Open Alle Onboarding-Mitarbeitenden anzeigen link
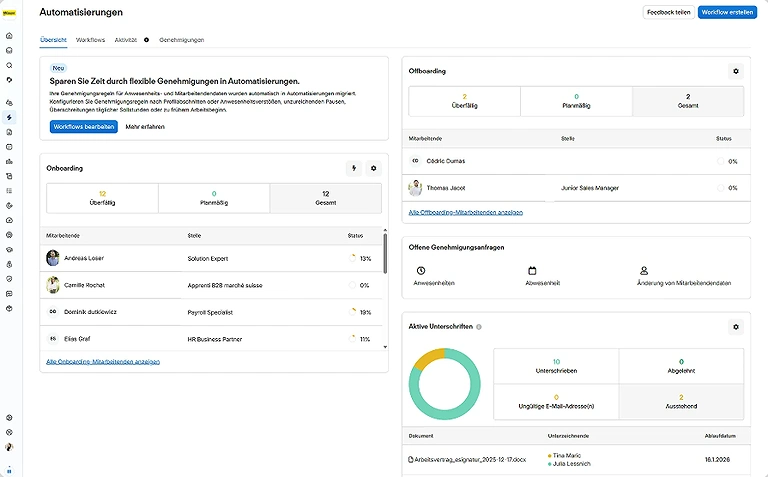 tap(103, 361)
